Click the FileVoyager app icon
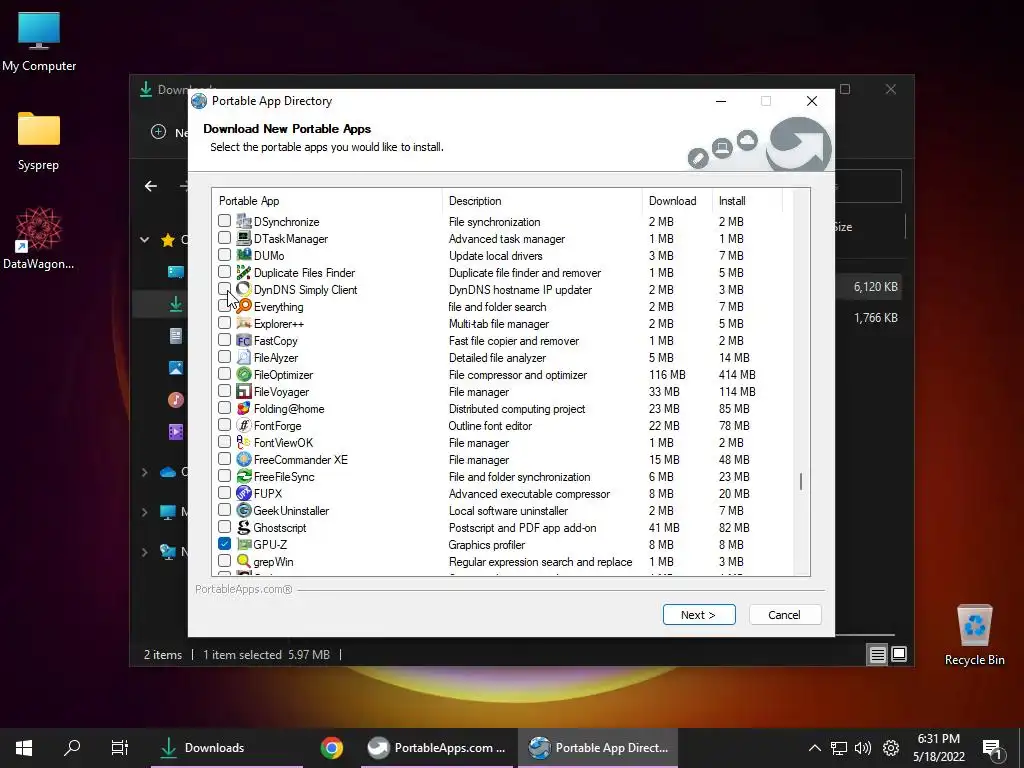Screen dimensions: 1024x768 [x=244, y=391]
